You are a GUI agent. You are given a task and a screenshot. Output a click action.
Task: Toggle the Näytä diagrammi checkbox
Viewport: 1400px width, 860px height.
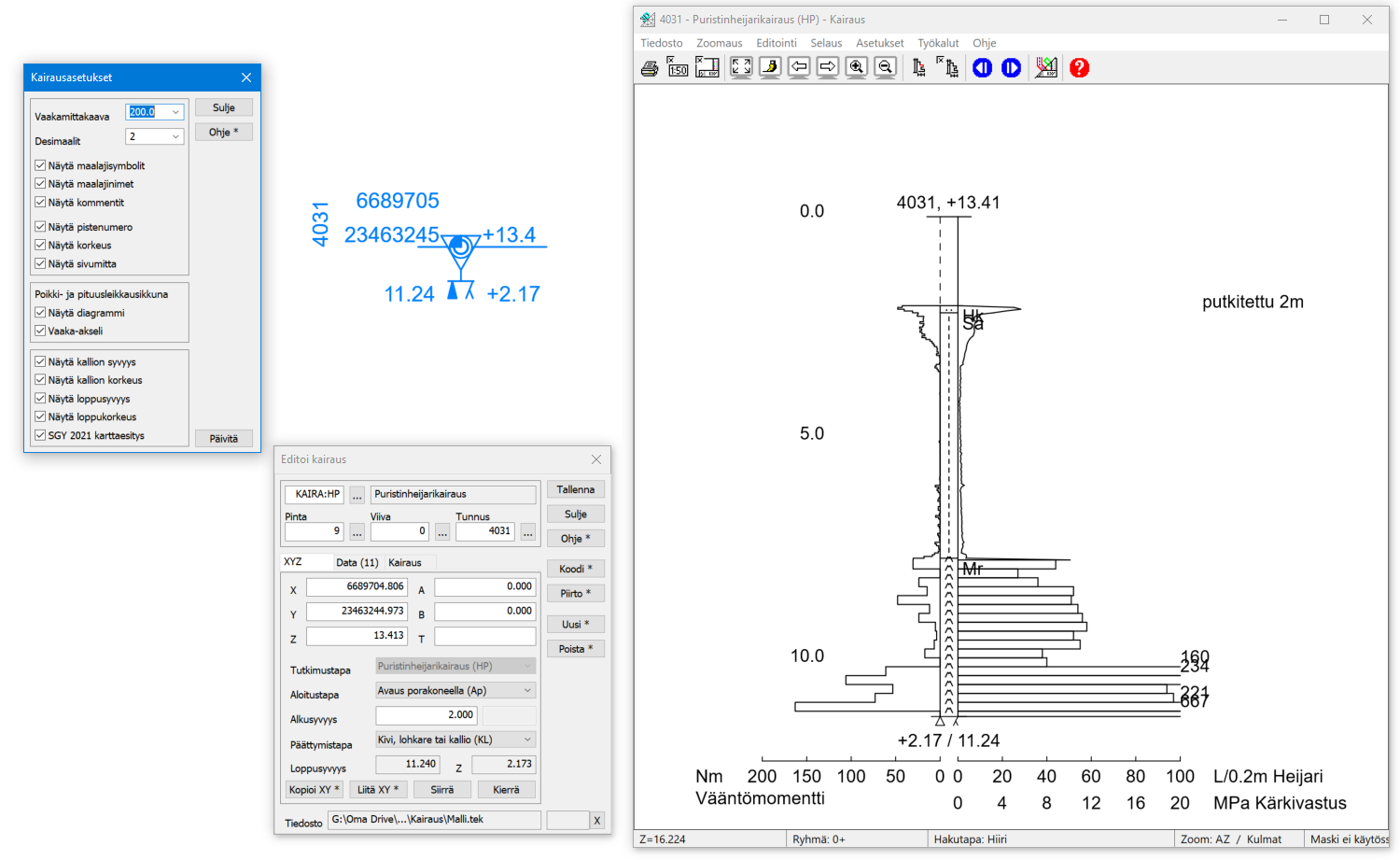pyautogui.click(x=40, y=313)
